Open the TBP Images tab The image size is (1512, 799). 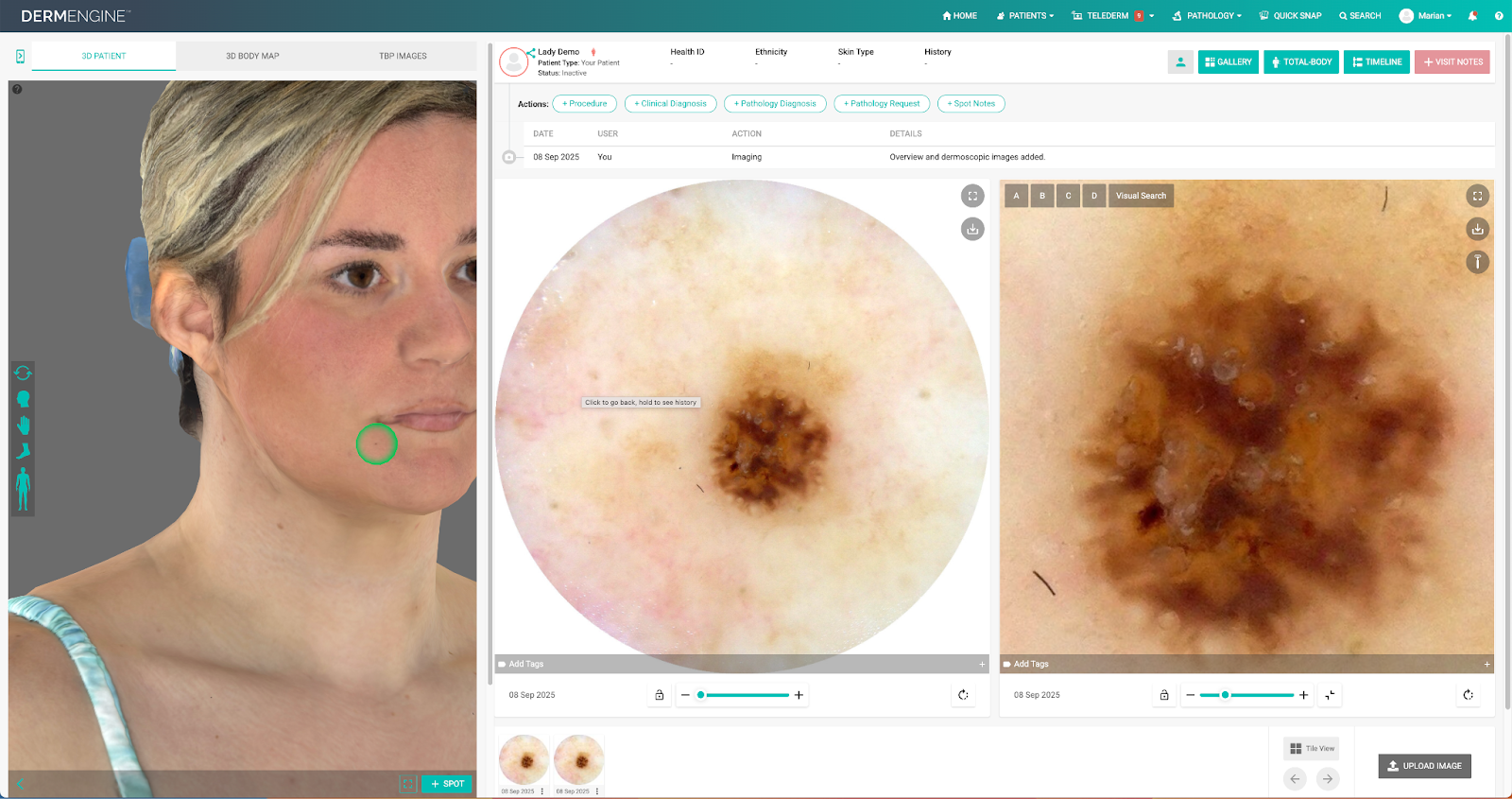tap(403, 56)
